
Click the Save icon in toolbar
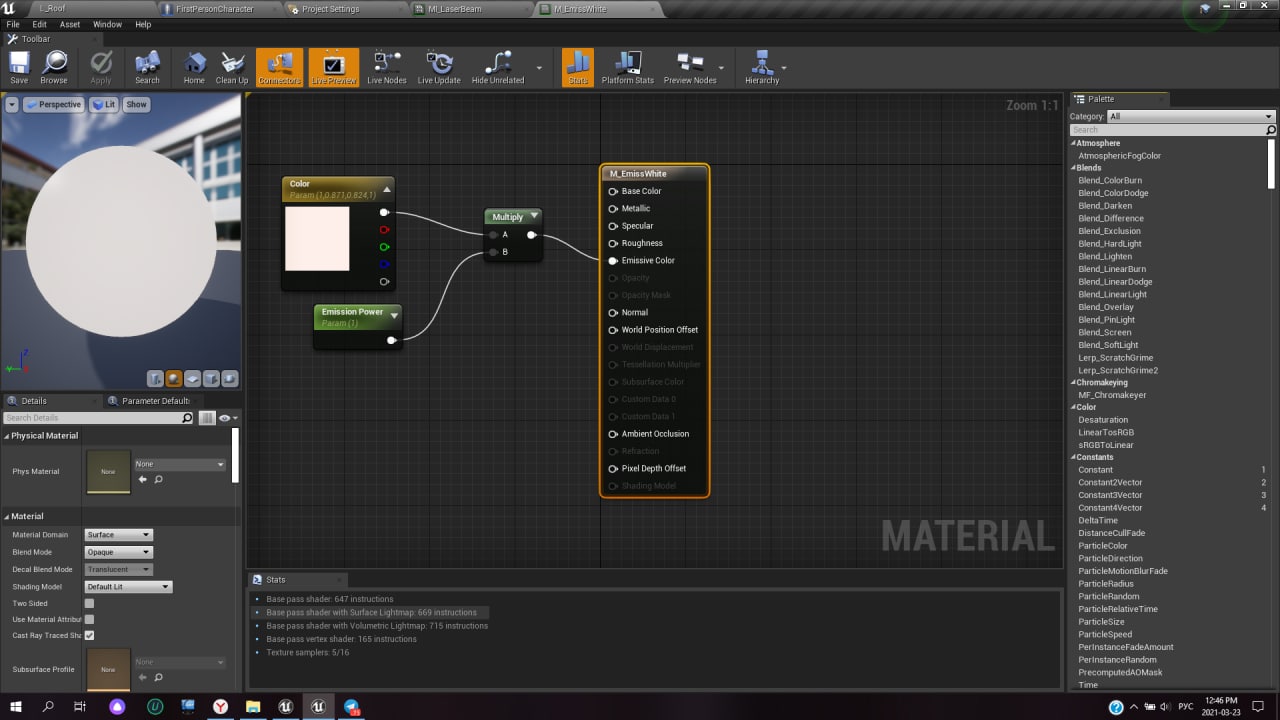click(x=19, y=67)
